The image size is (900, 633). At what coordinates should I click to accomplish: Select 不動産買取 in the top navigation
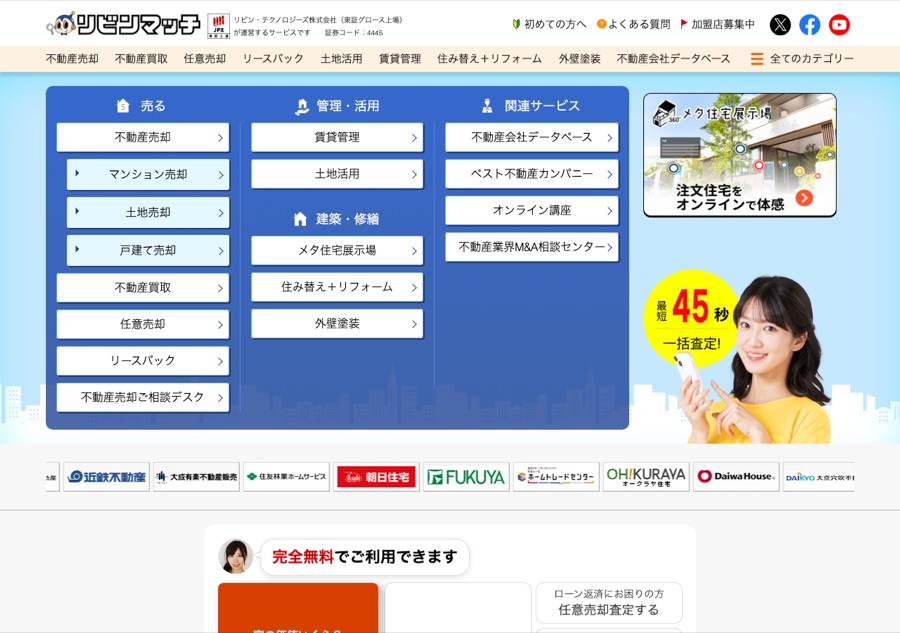point(141,59)
